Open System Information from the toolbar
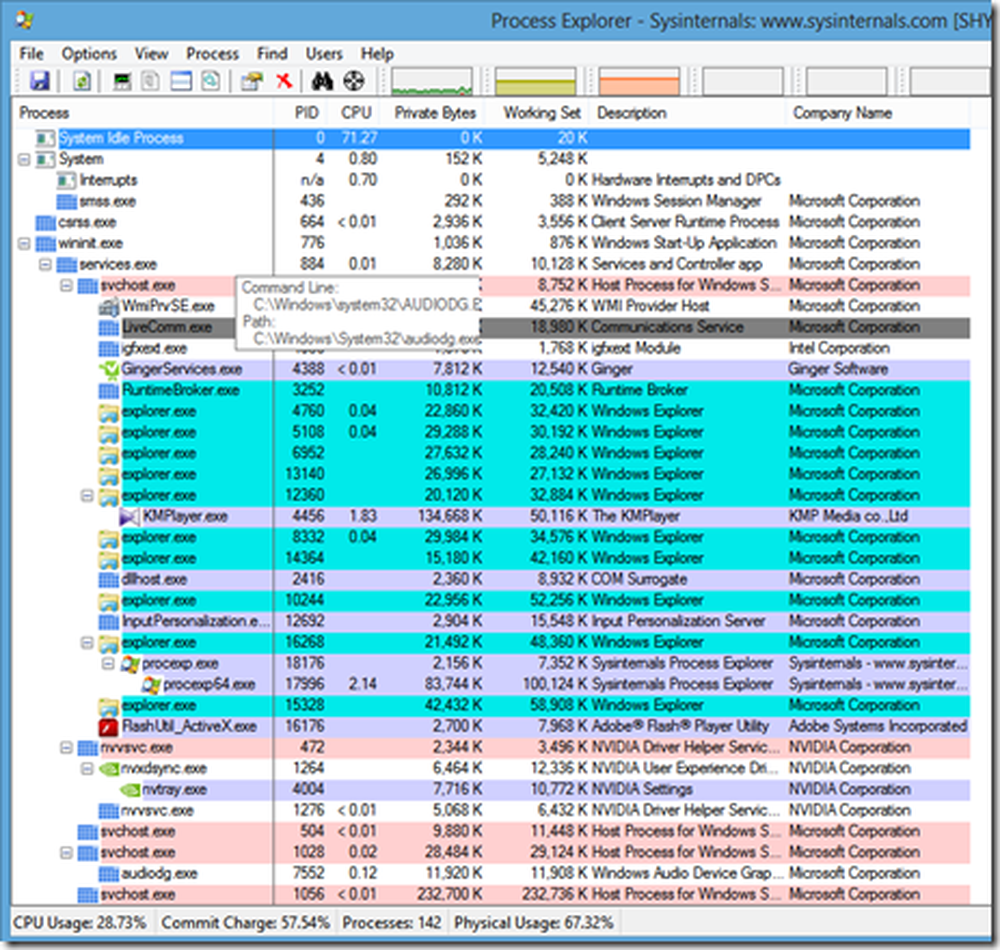 click(124, 81)
